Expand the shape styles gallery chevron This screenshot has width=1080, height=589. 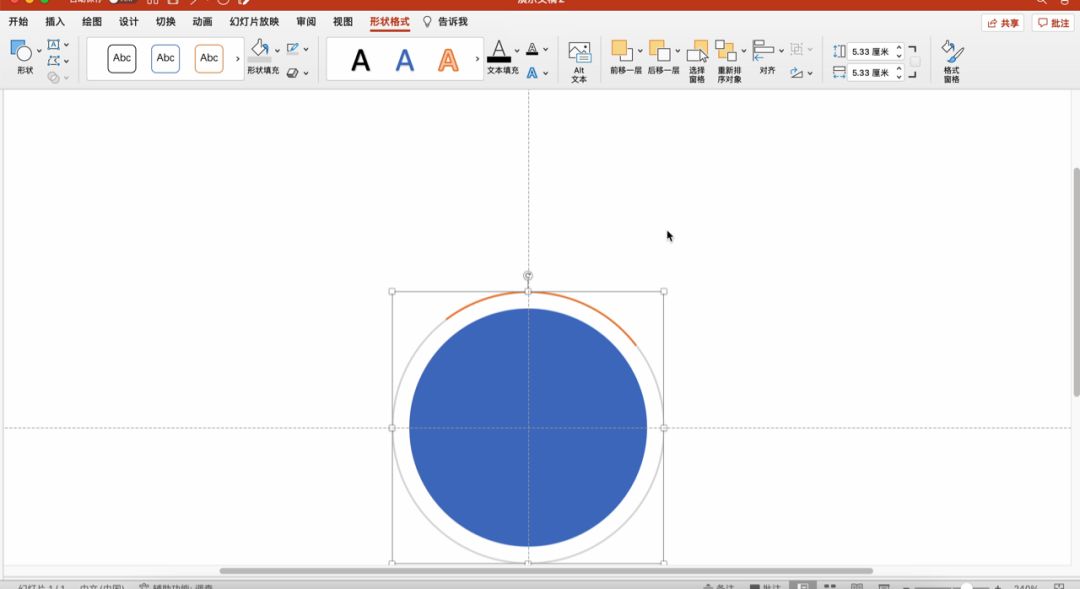[238, 59]
